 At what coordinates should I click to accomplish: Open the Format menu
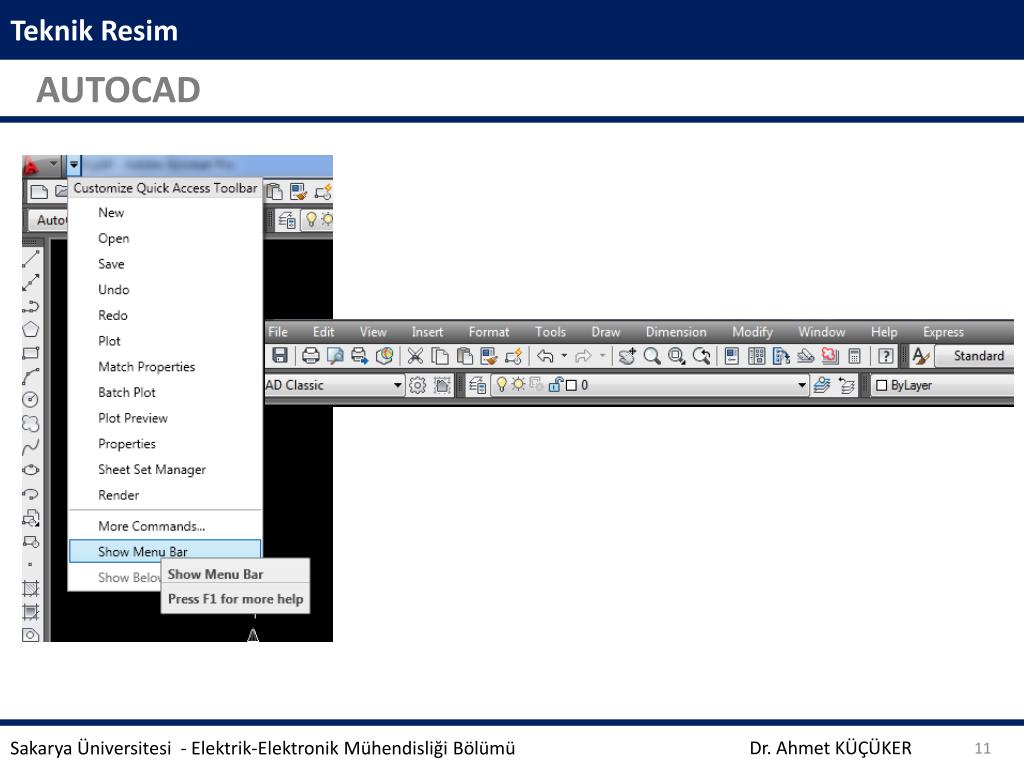click(488, 332)
